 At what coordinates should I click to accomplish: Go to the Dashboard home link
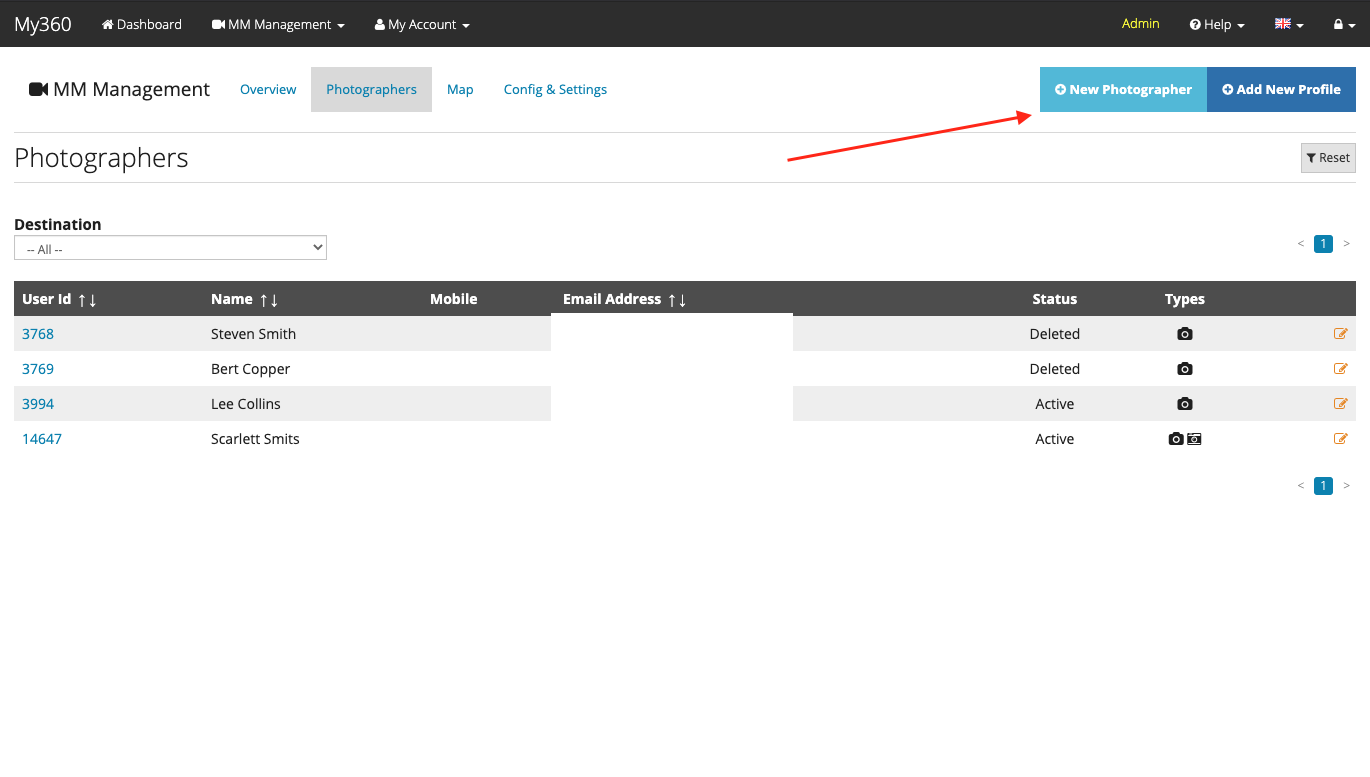coord(142,24)
